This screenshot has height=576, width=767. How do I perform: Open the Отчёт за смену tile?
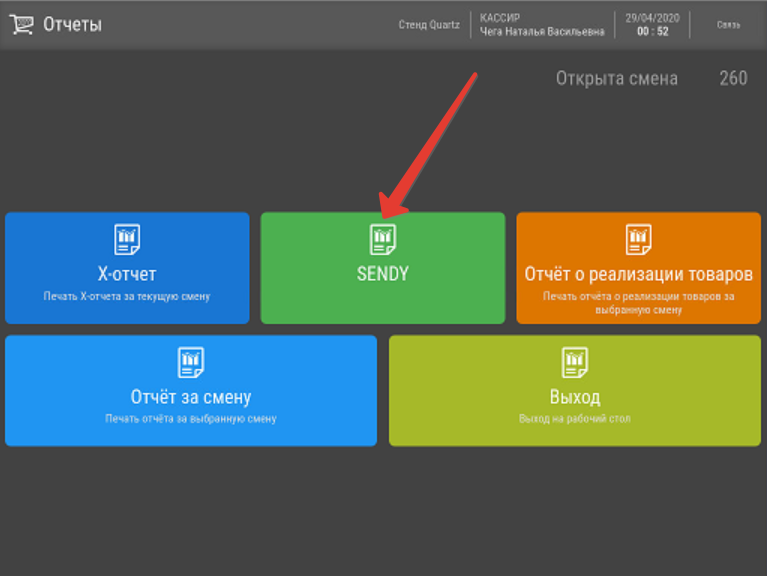191,390
